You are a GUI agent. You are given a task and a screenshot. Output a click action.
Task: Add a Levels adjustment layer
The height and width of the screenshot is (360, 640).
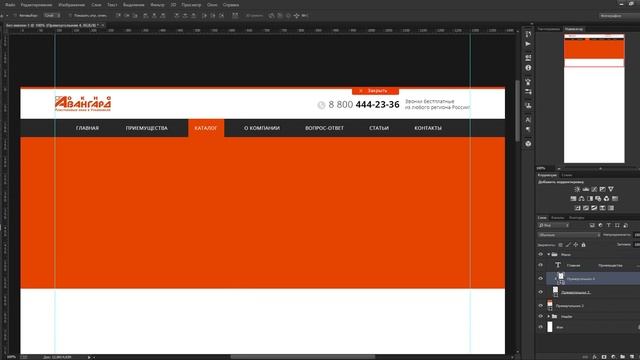586,189
